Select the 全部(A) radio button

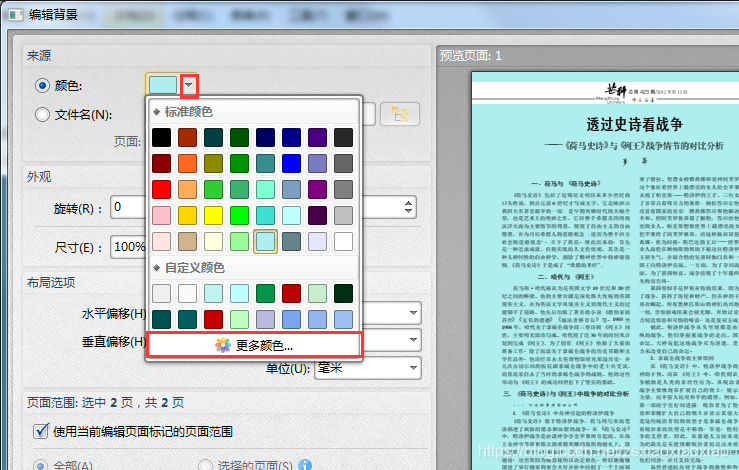(x=41, y=465)
